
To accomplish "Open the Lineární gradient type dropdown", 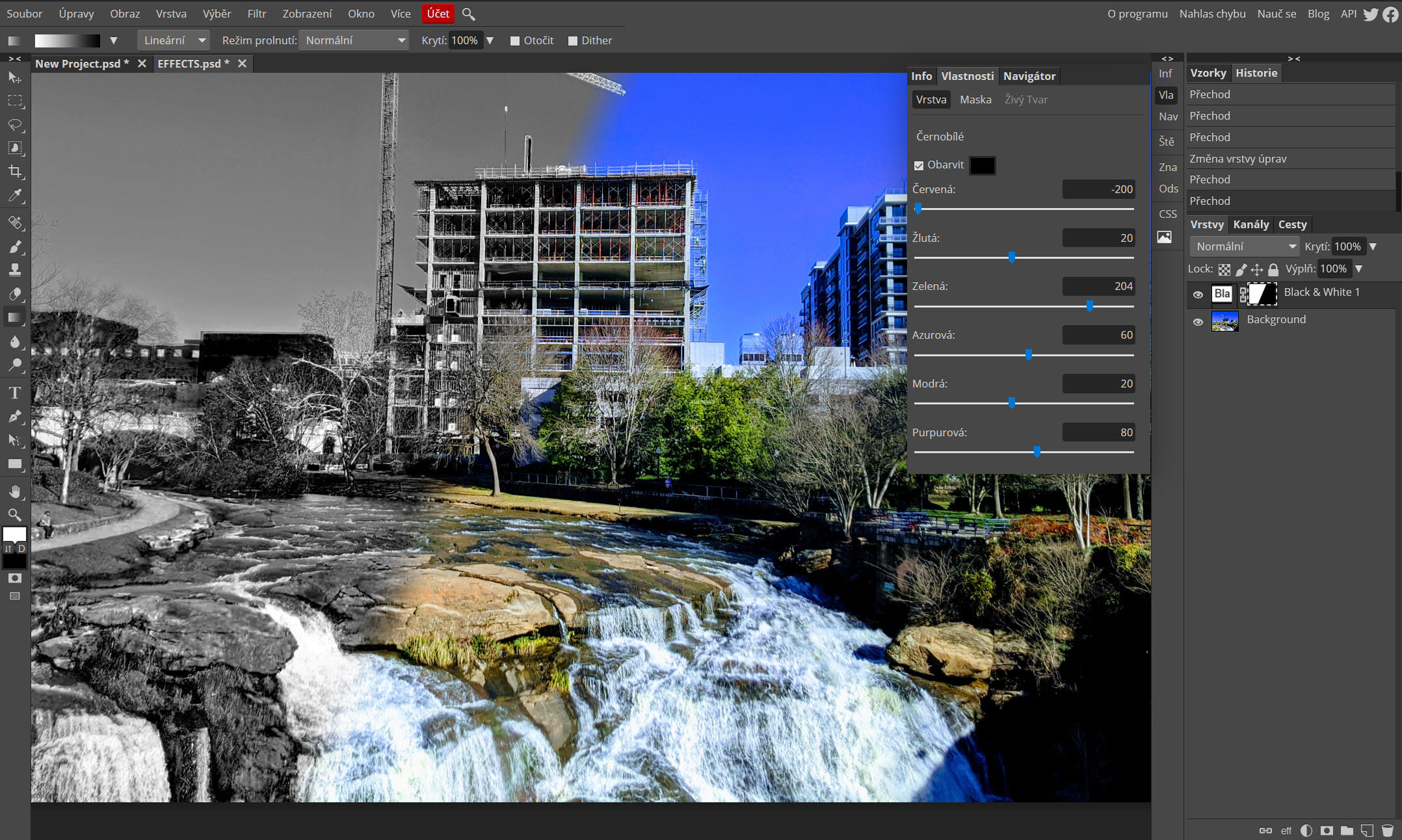I will [173, 40].
